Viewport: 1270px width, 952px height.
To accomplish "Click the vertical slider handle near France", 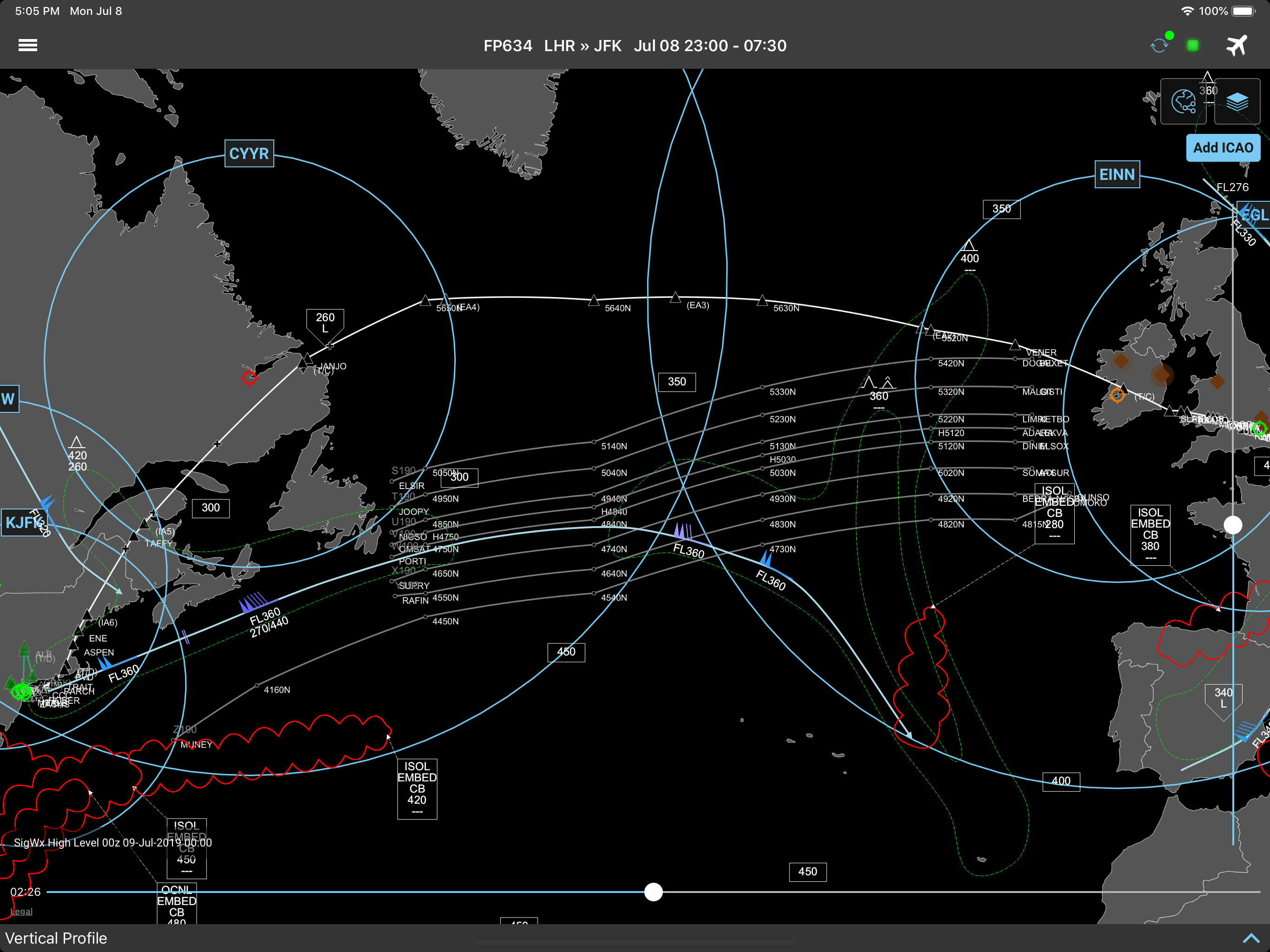I will (1233, 524).
